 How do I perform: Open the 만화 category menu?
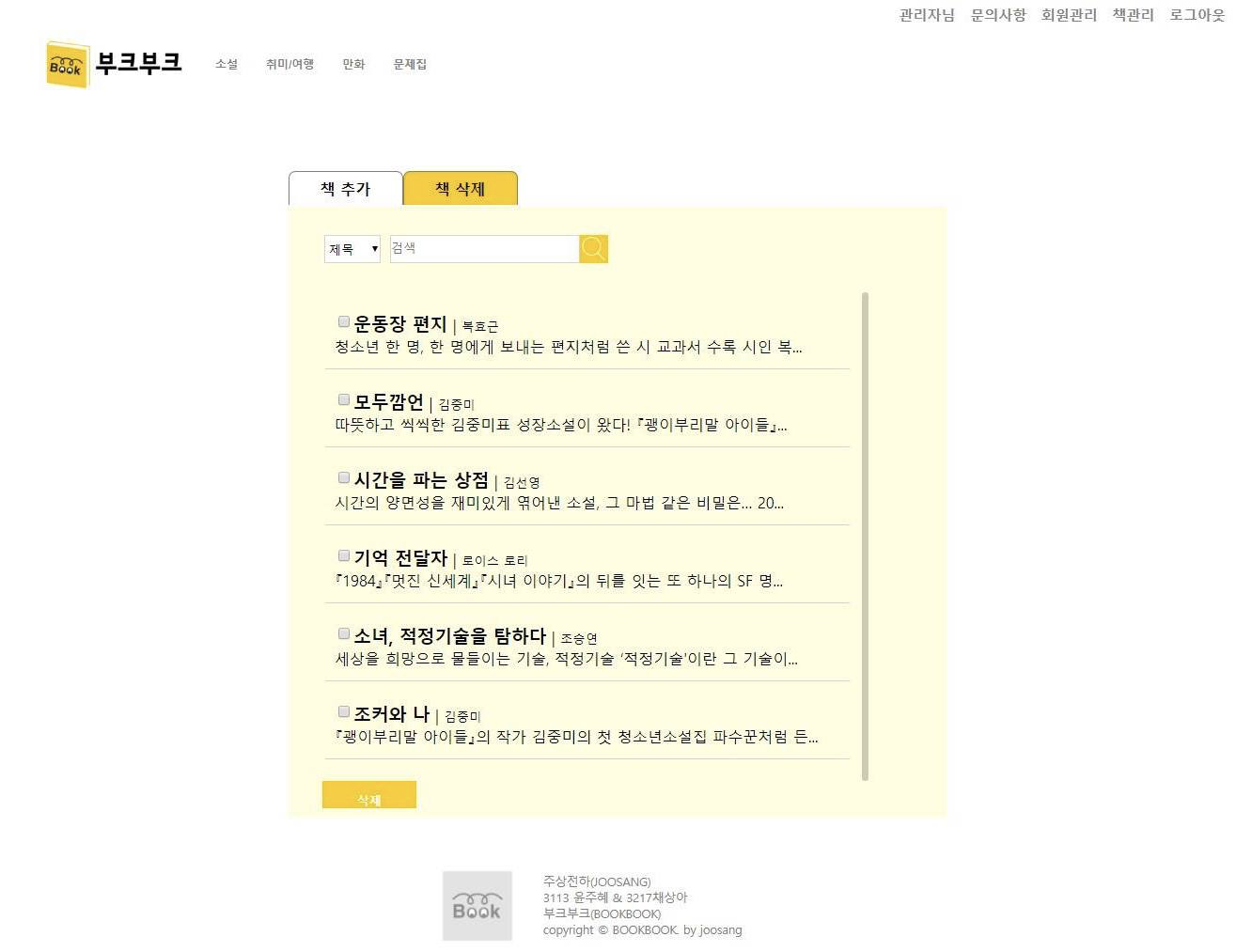353,64
